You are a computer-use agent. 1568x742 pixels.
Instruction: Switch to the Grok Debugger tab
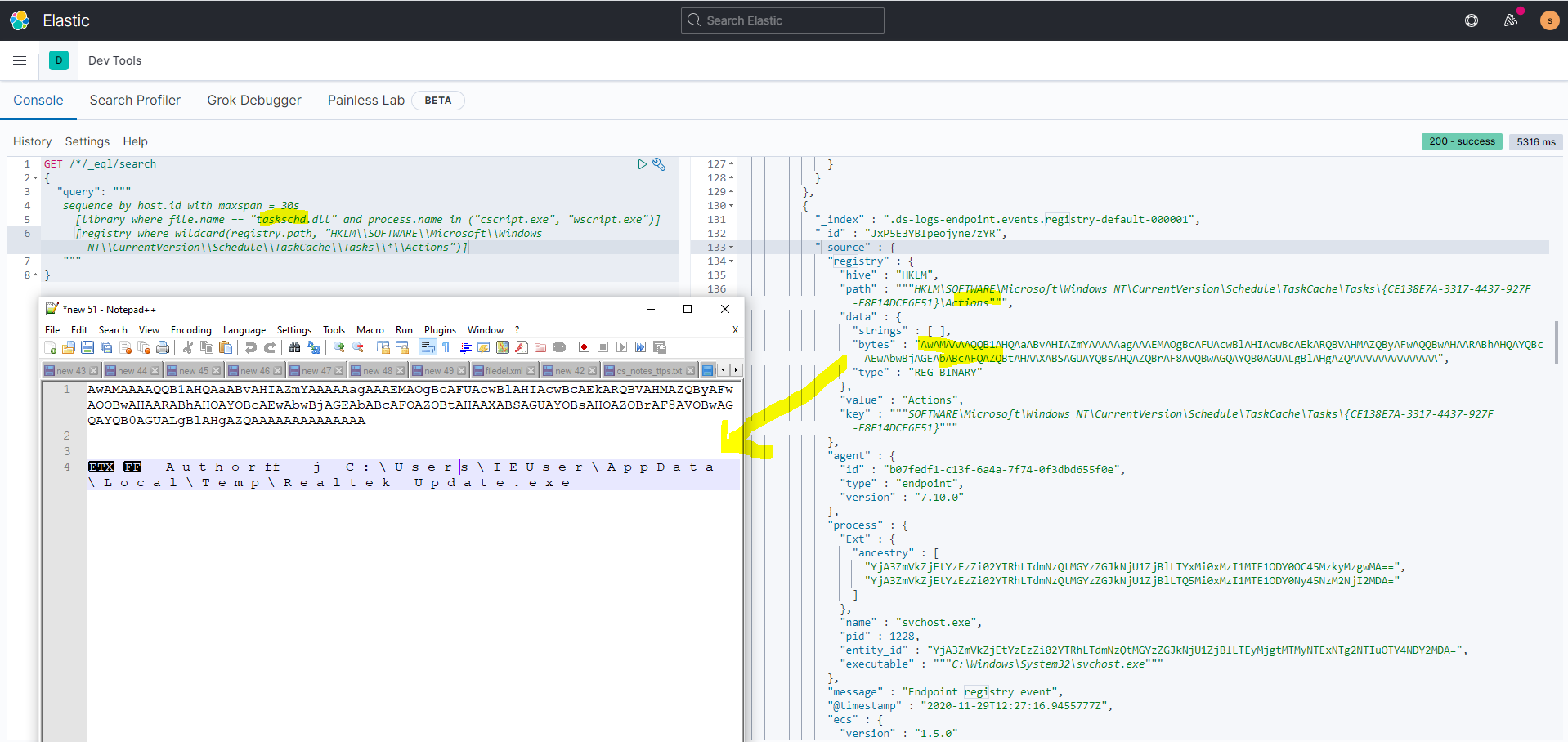coord(254,100)
